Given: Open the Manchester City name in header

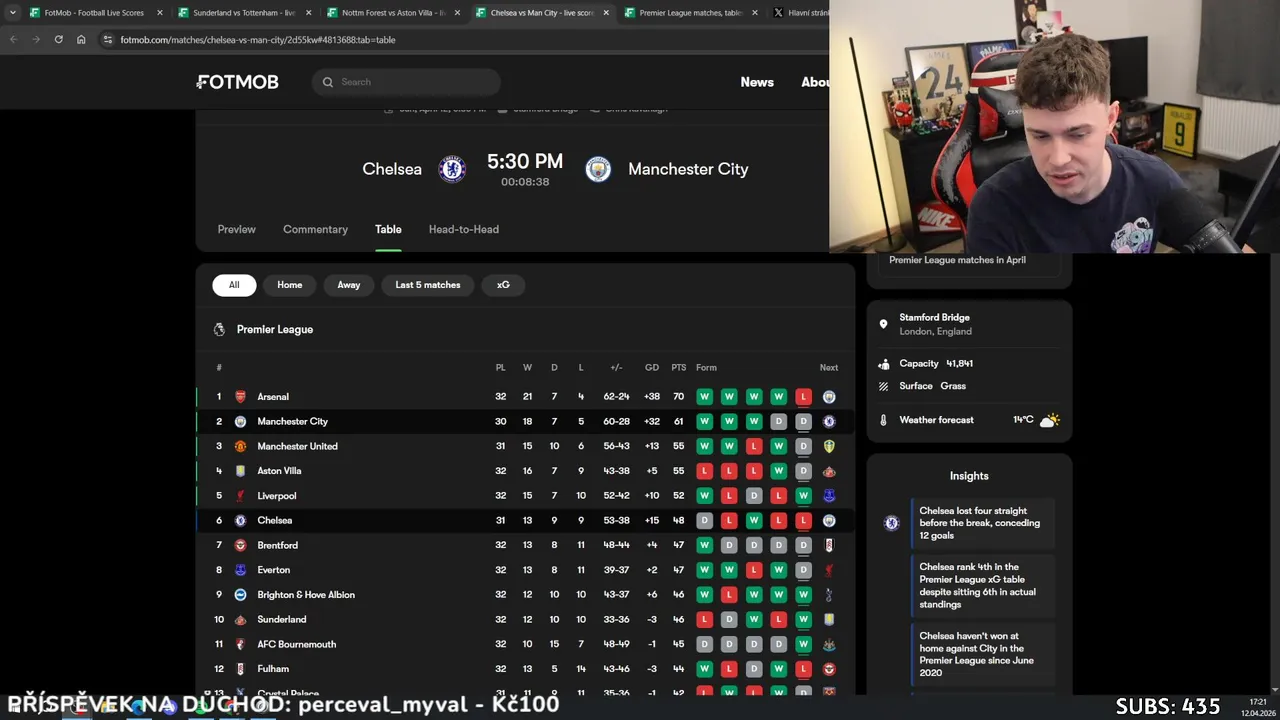Looking at the screenshot, I should (x=688, y=169).
